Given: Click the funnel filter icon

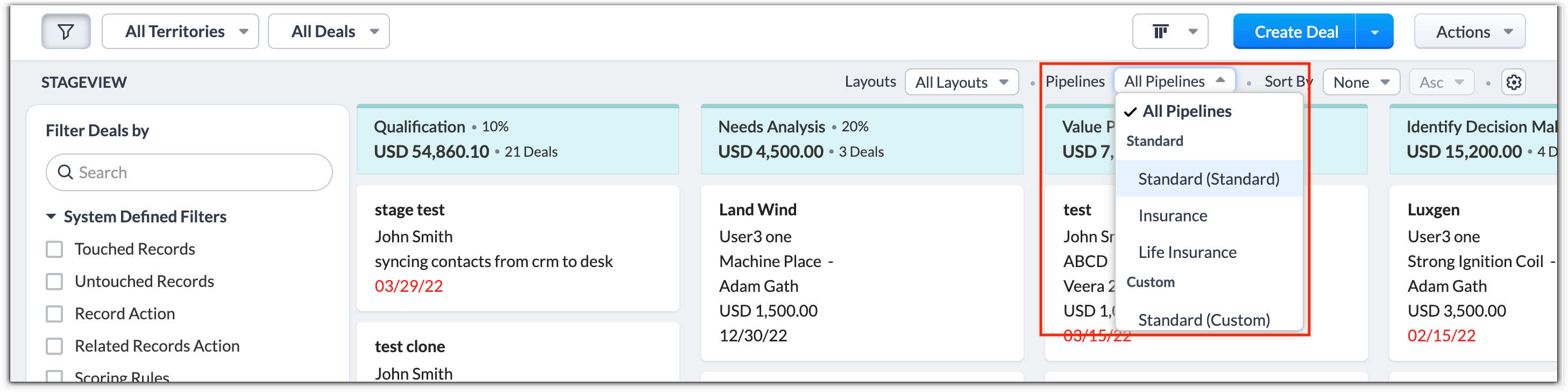Looking at the screenshot, I should 66,32.
